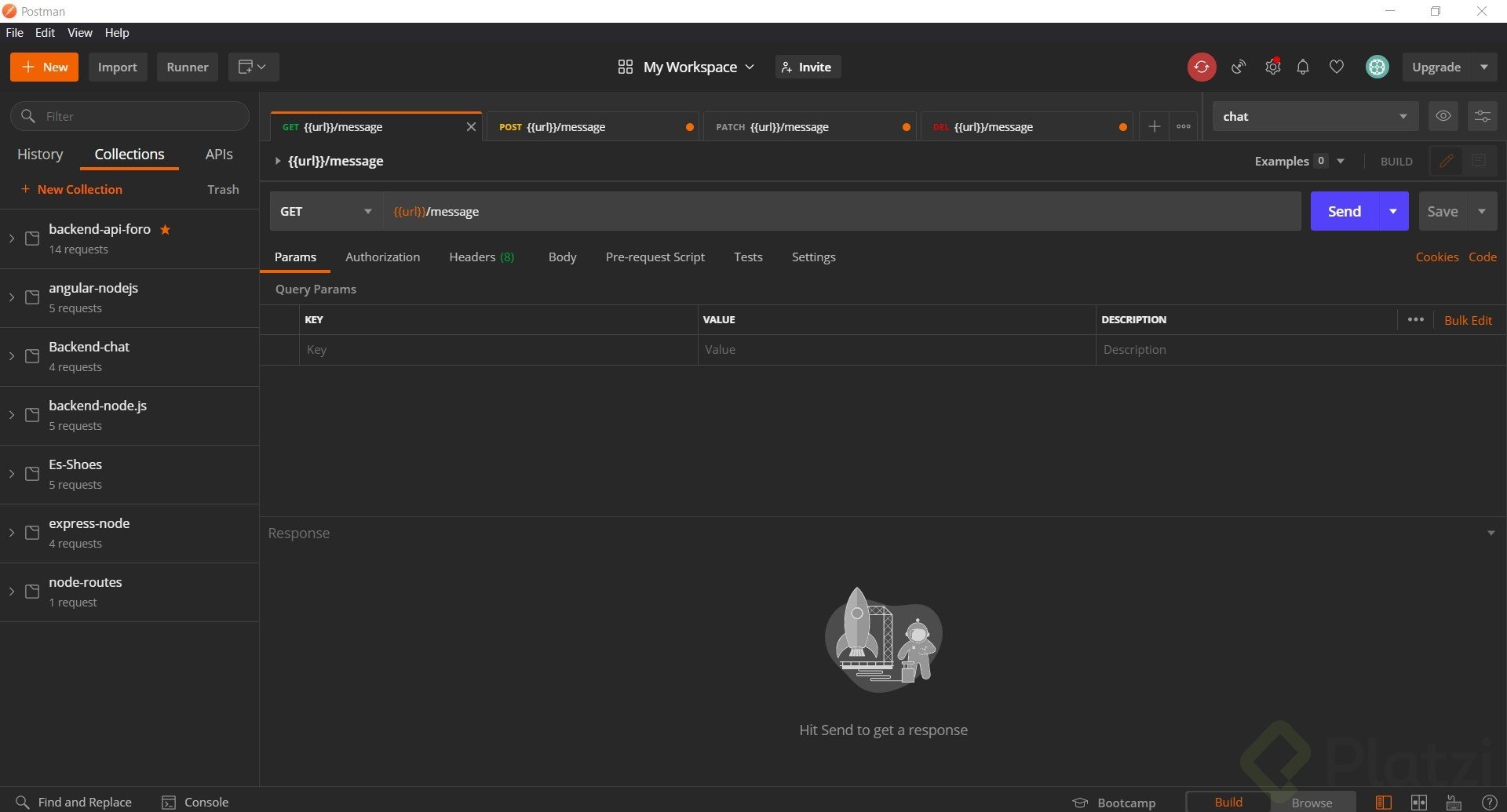Open the Console from status bar
This screenshot has width=1507, height=812.
195,802
